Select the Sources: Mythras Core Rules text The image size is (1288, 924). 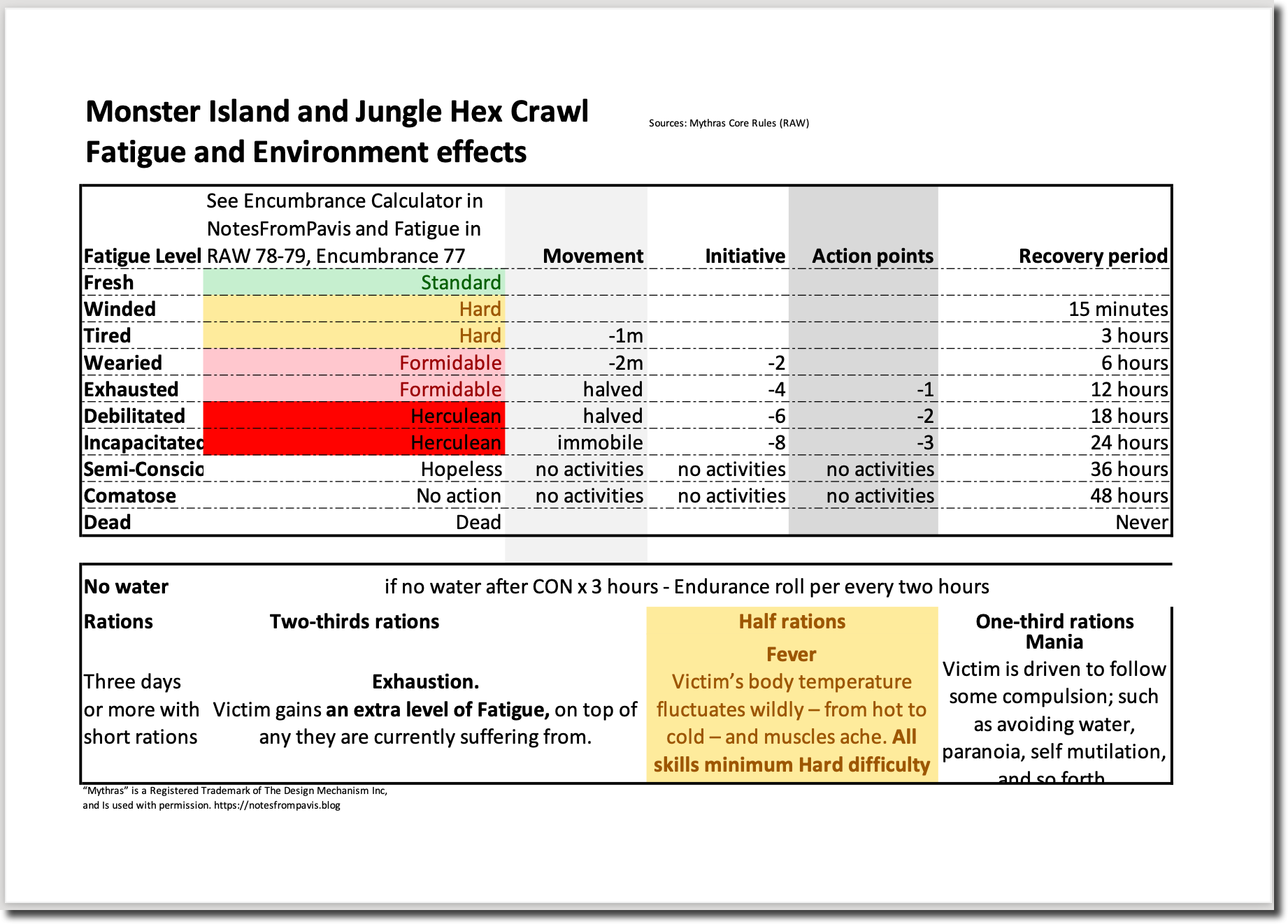coord(729,123)
